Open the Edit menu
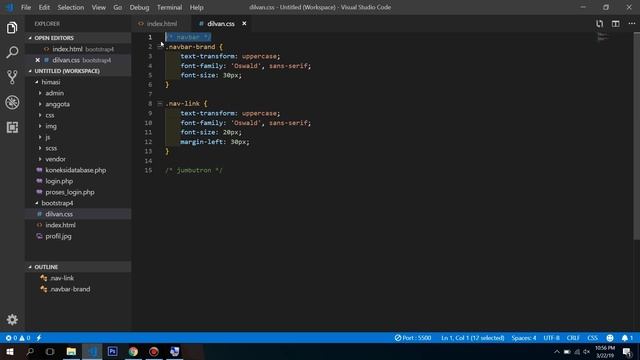 pos(44,7)
